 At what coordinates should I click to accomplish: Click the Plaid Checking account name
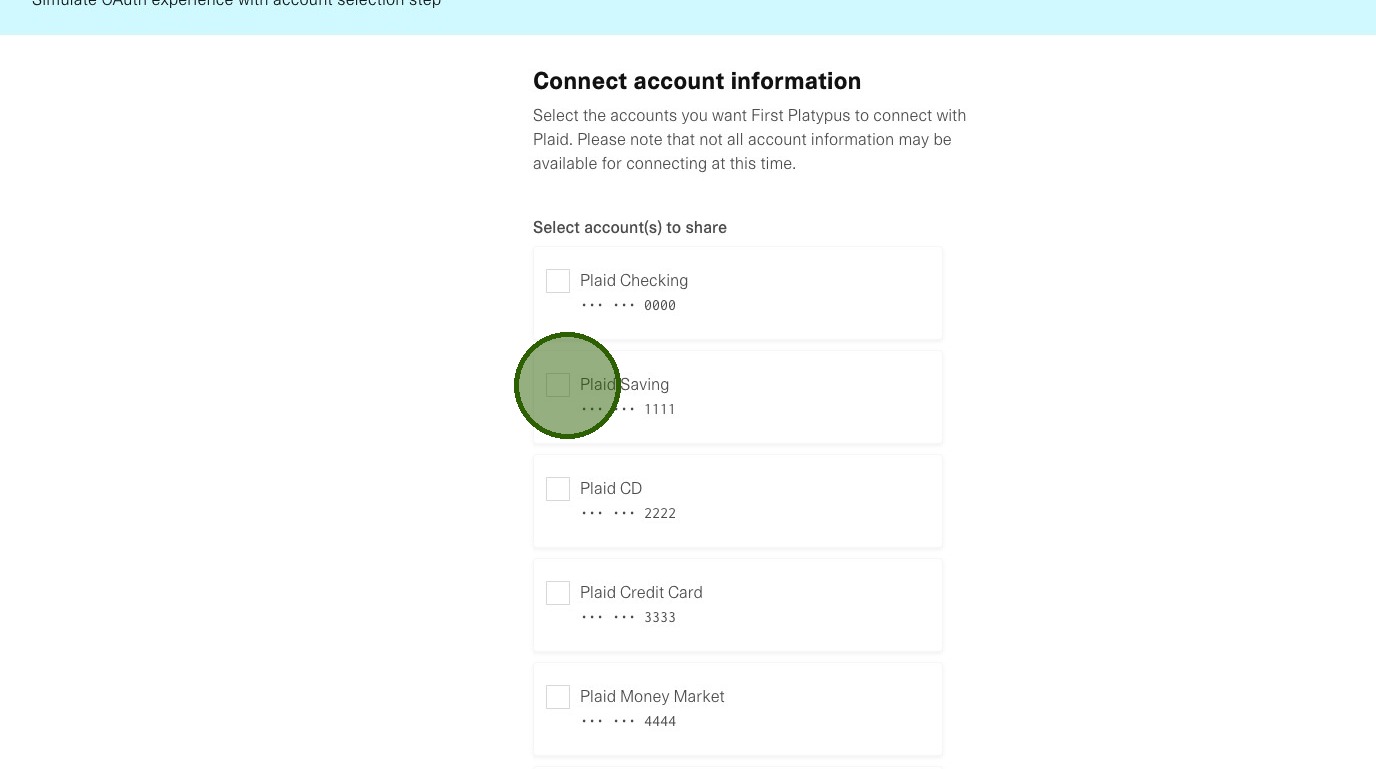[x=634, y=281]
